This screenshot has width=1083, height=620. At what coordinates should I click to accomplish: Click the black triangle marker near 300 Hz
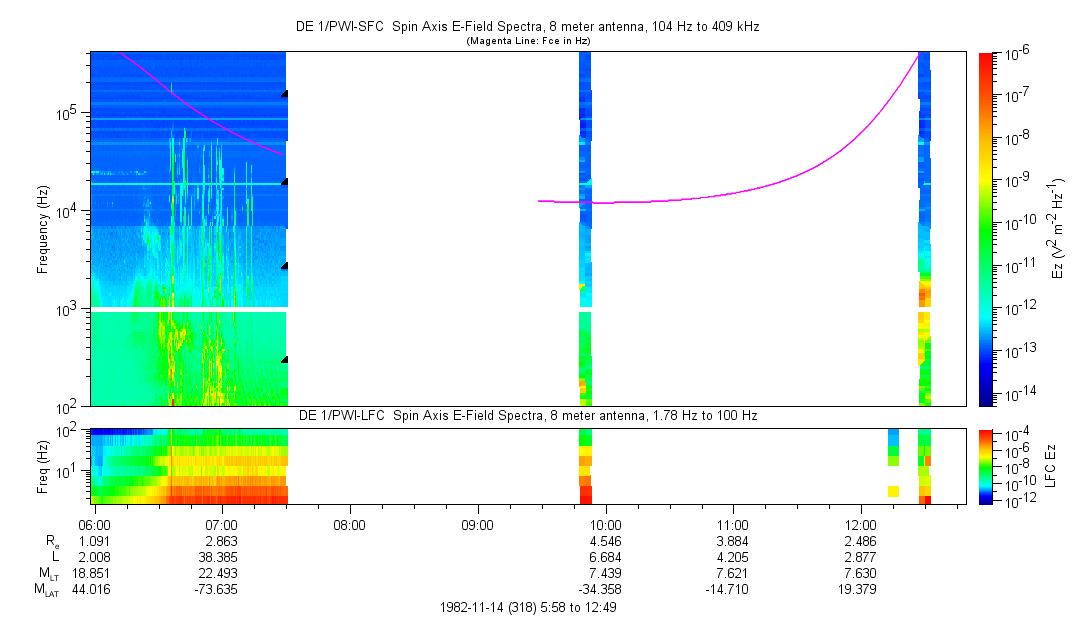(284, 359)
